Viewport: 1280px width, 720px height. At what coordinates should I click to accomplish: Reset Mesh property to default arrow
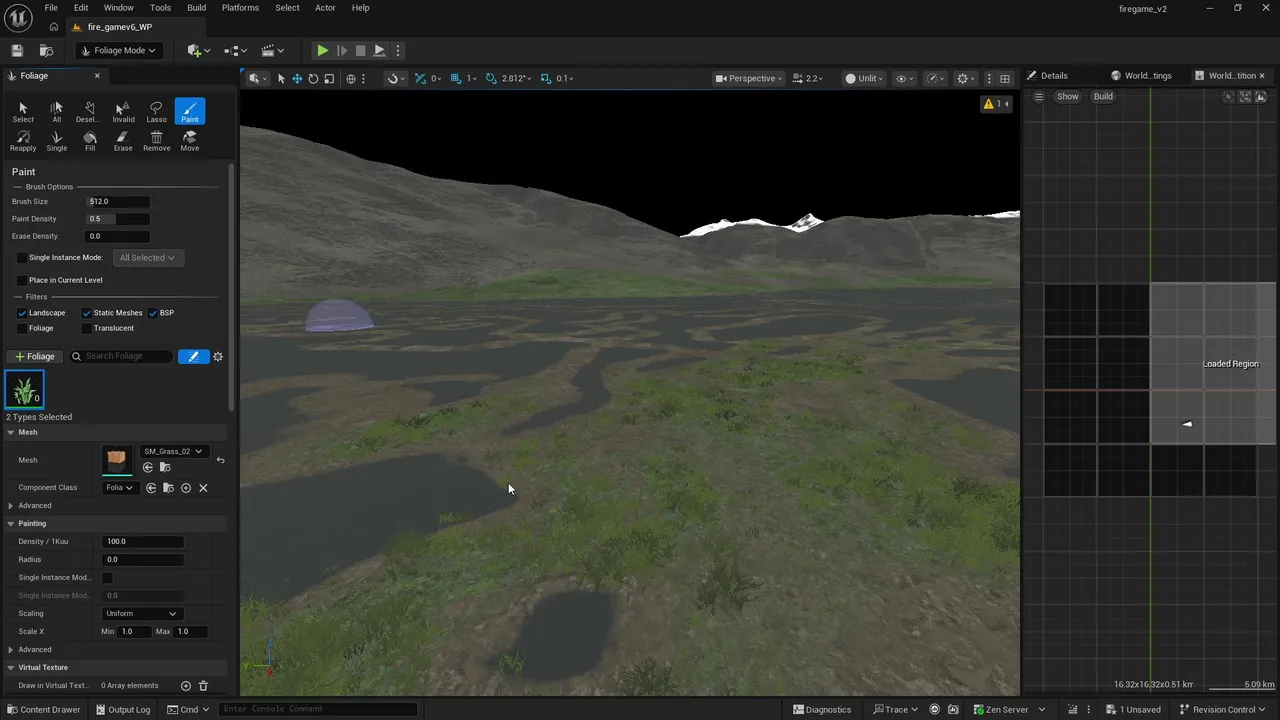pos(220,460)
